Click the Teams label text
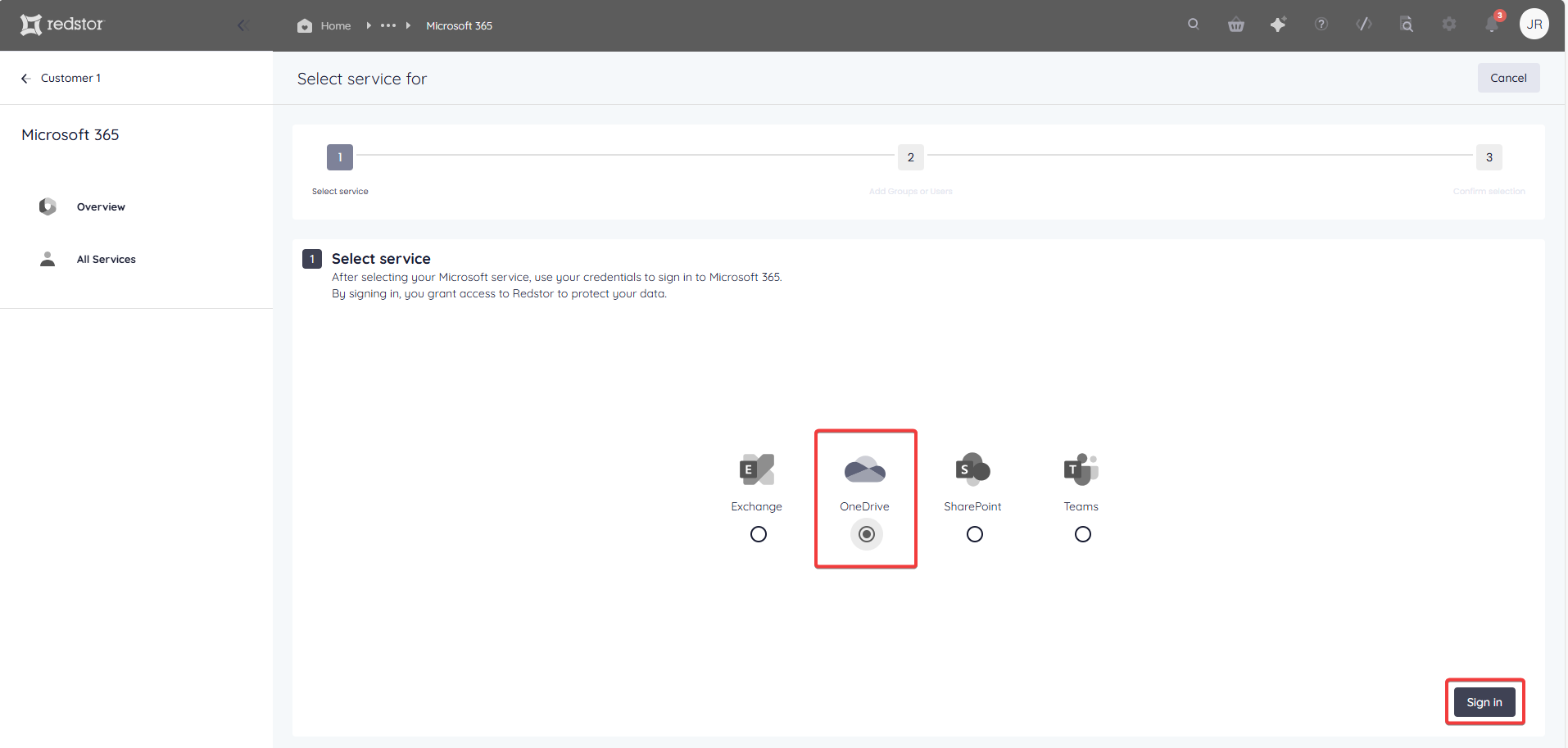The height and width of the screenshot is (748, 1568). pyautogui.click(x=1081, y=506)
